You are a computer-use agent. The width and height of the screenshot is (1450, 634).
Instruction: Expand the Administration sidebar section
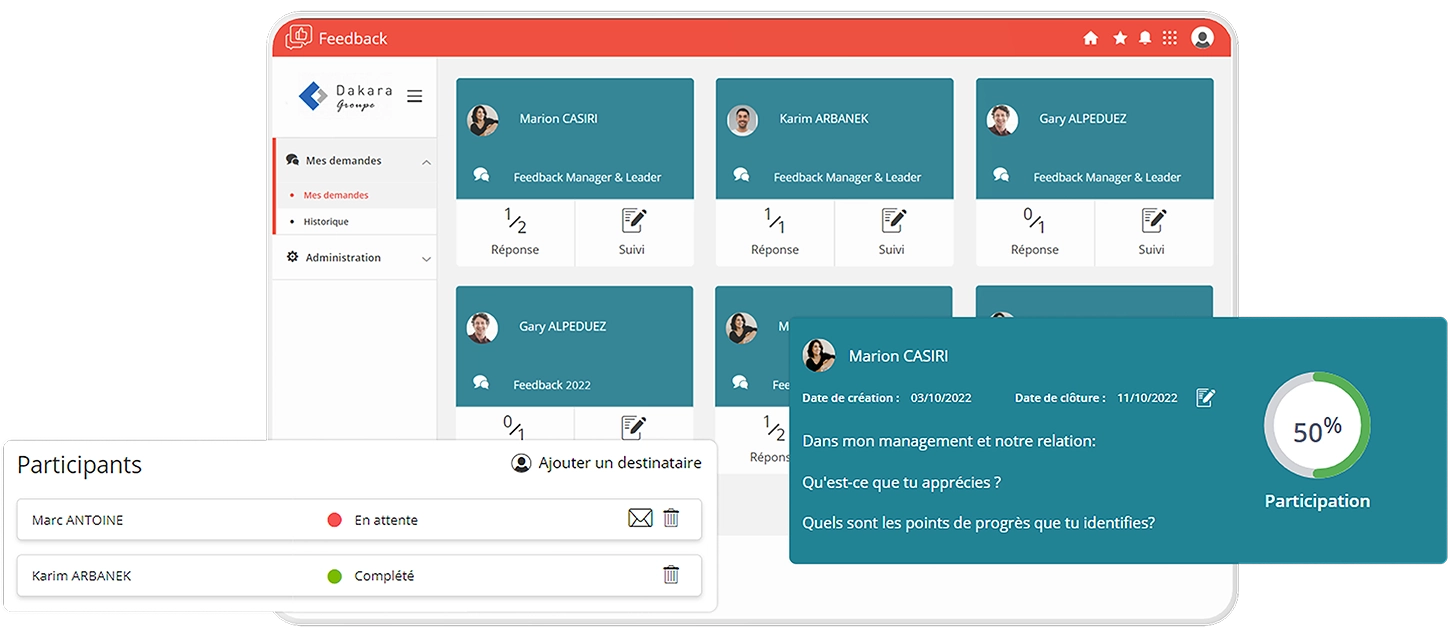point(426,259)
